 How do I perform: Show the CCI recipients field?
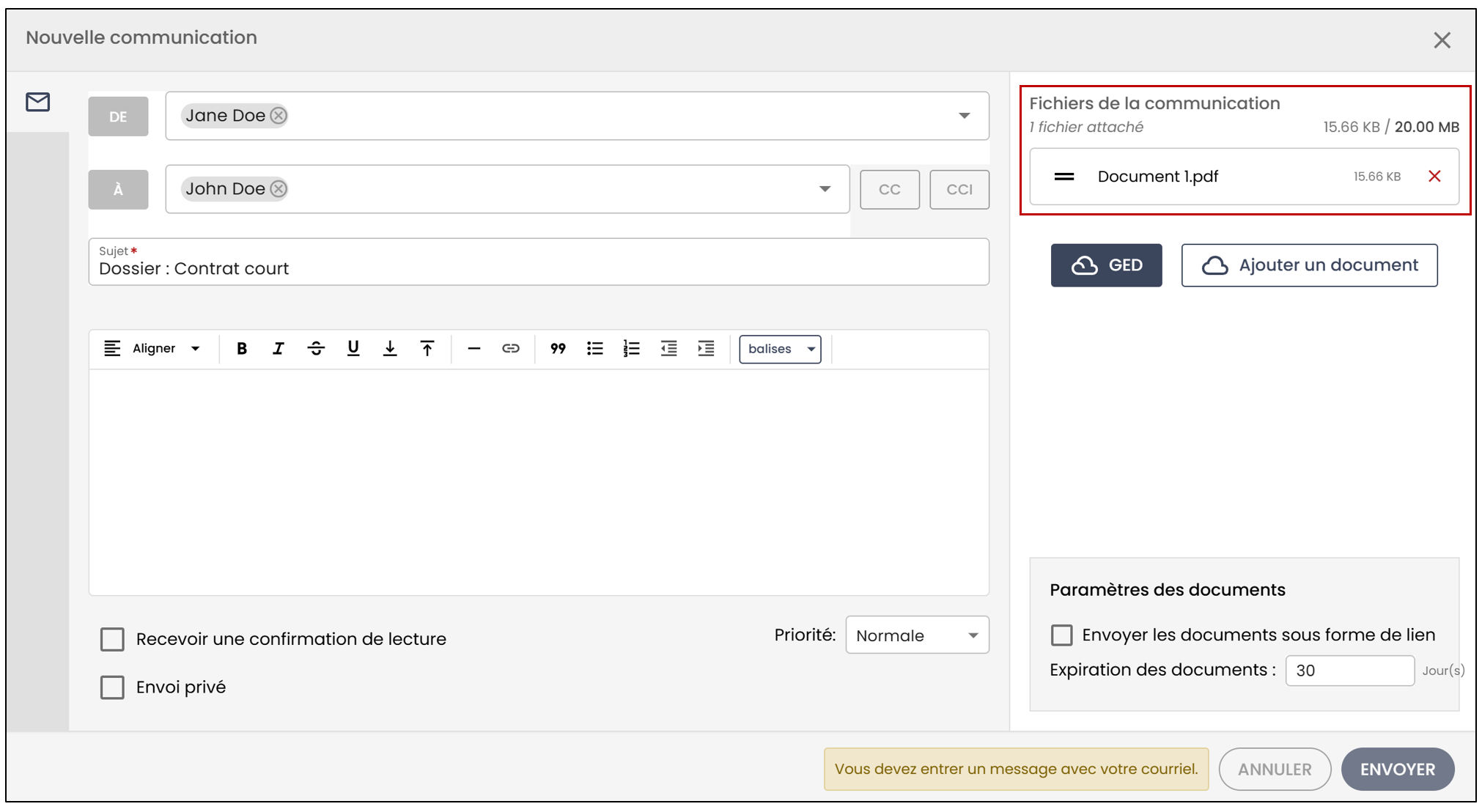coord(959,190)
